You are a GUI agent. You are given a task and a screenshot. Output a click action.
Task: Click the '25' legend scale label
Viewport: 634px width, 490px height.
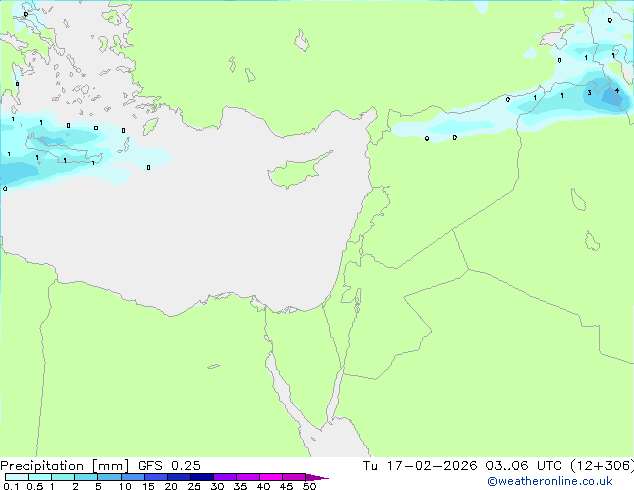coord(194,486)
